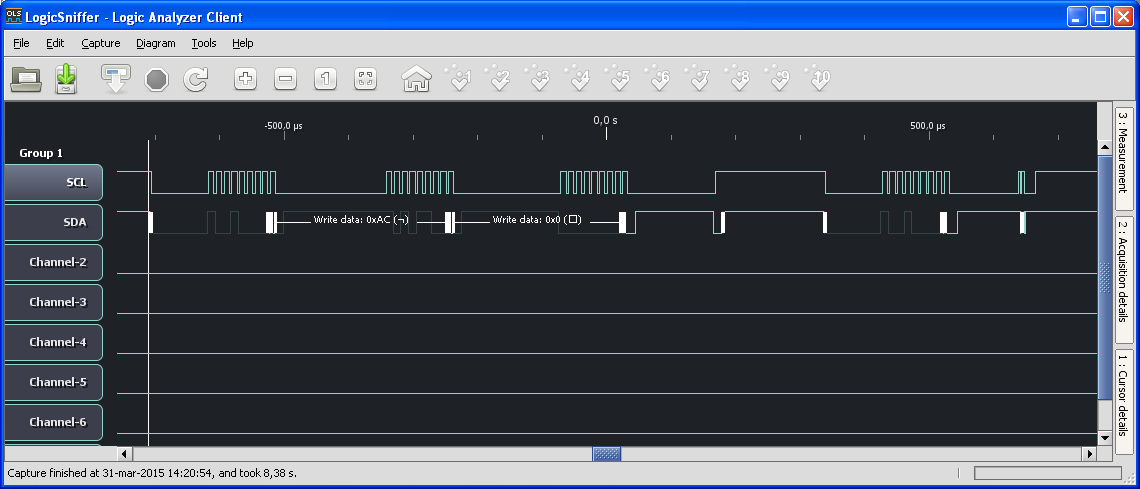The height and width of the screenshot is (489, 1140).
Task: Zoom in with the plus icon
Action: coord(246,78)
